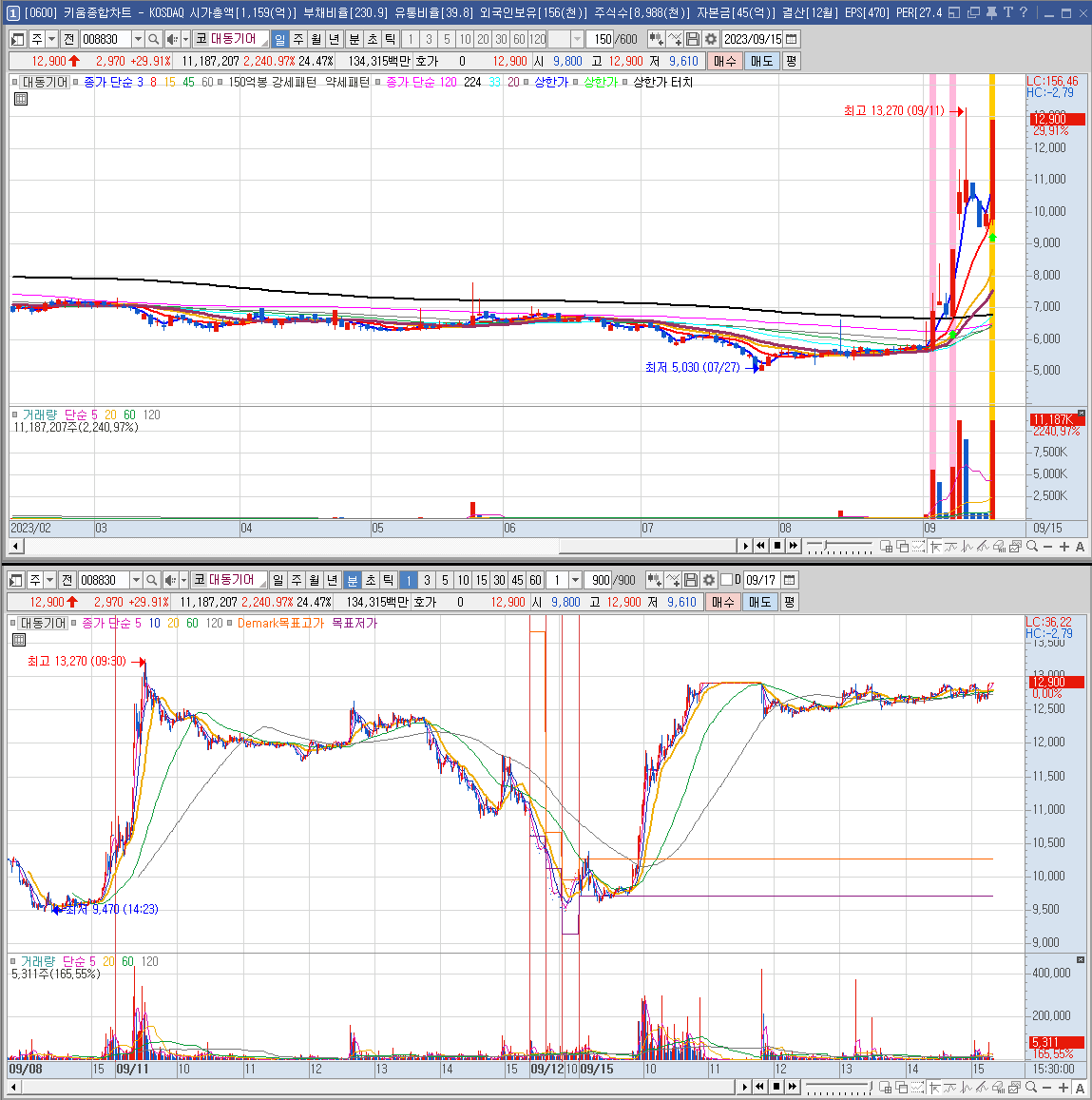Image resolution: width=1092 pixels, height=1100 pixels.
Task: Select the 1-minute interval in the bottom chart
Action: tap(408, 580)
